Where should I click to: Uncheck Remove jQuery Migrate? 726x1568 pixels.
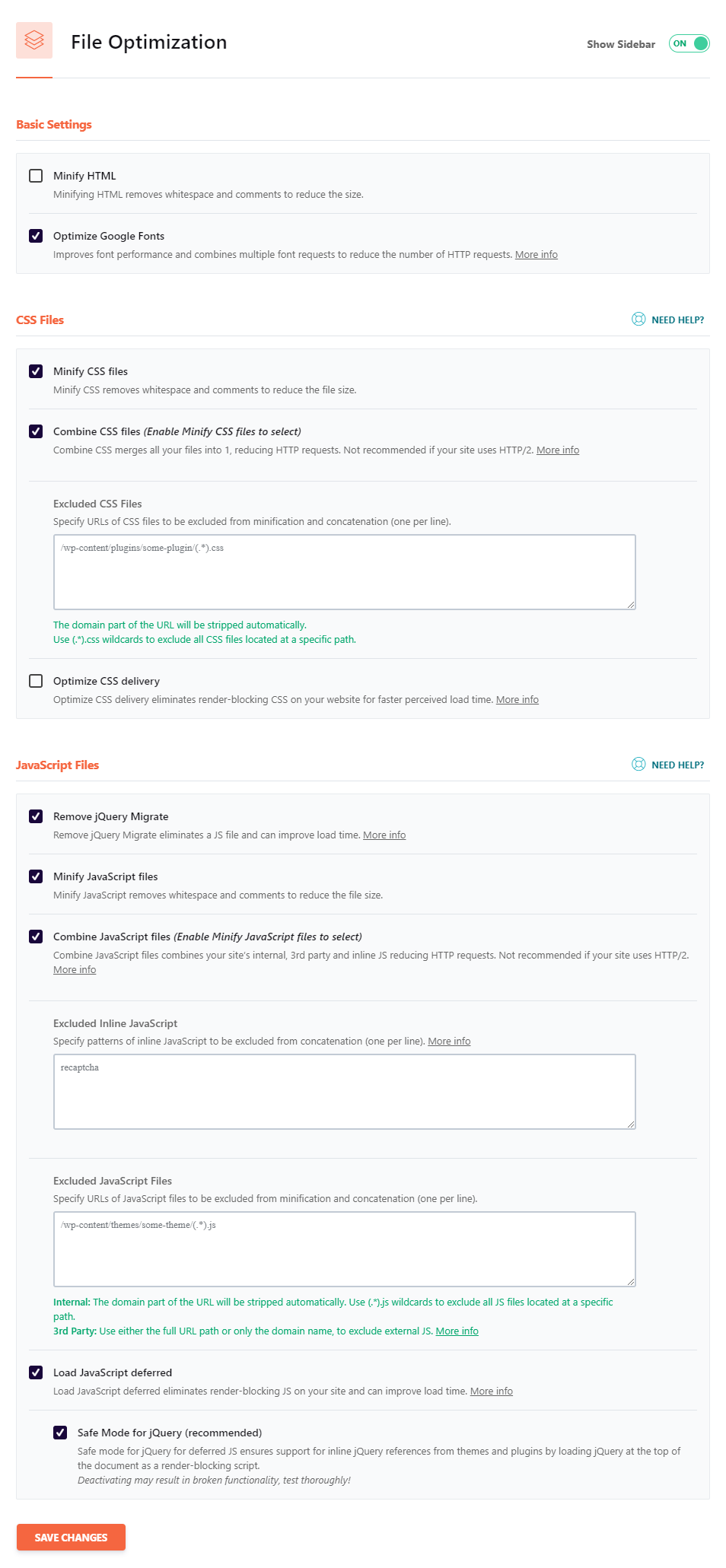pos(35,816)
